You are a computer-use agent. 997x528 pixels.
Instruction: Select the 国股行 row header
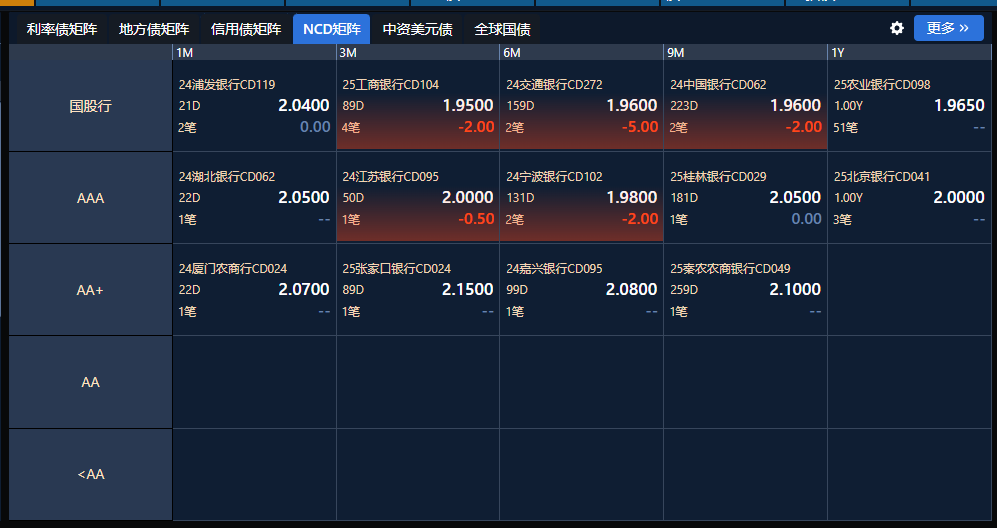click(x=90, y=106)
